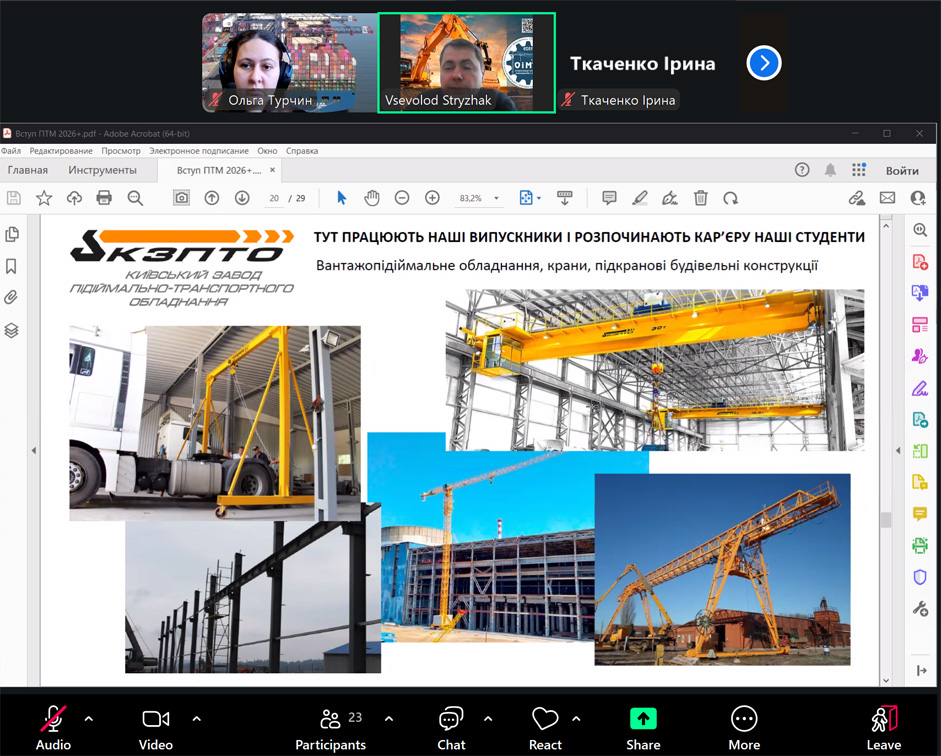
Task: Unmute the microphone Audio button
Action: (53, 727)
